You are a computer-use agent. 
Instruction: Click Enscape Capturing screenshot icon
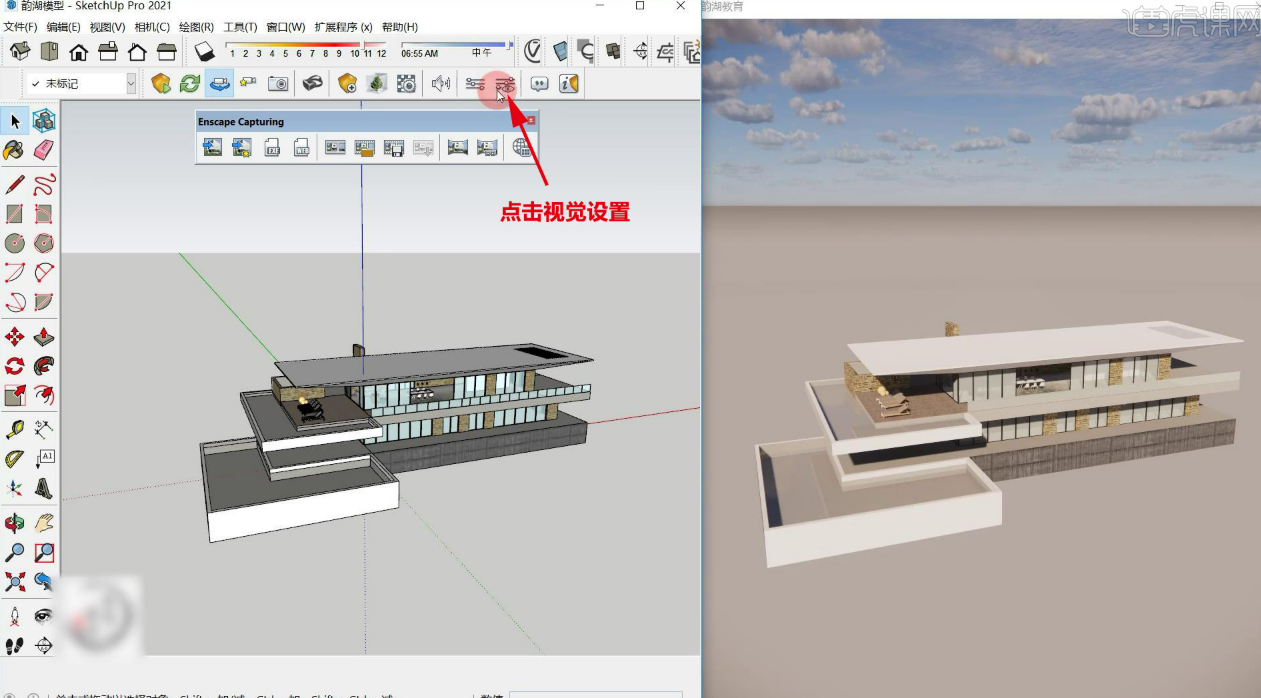pos(212,148)
